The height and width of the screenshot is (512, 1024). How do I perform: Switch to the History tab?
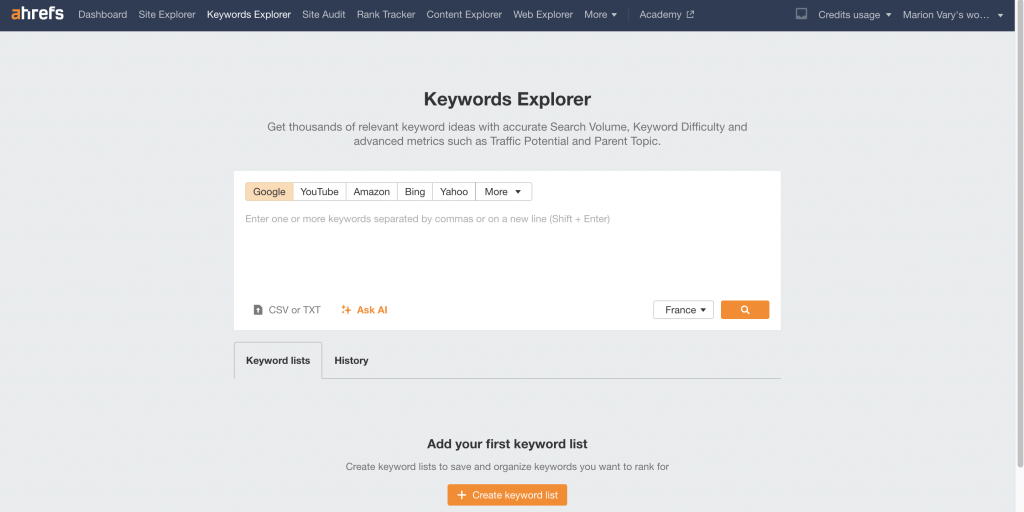(x=351, y=360)
